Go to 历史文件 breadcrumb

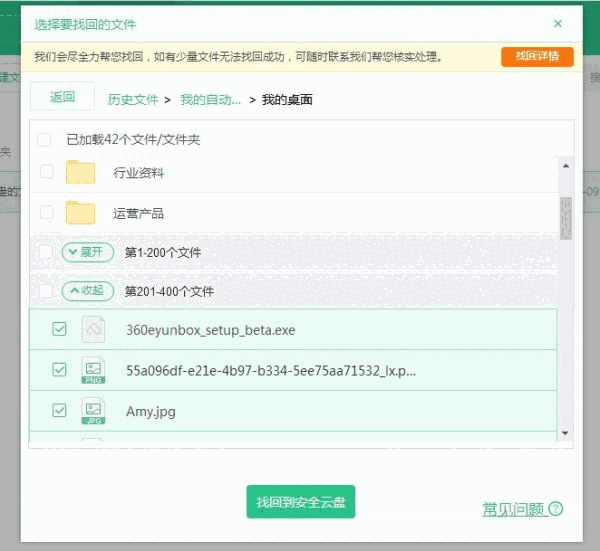pos(132,99)
